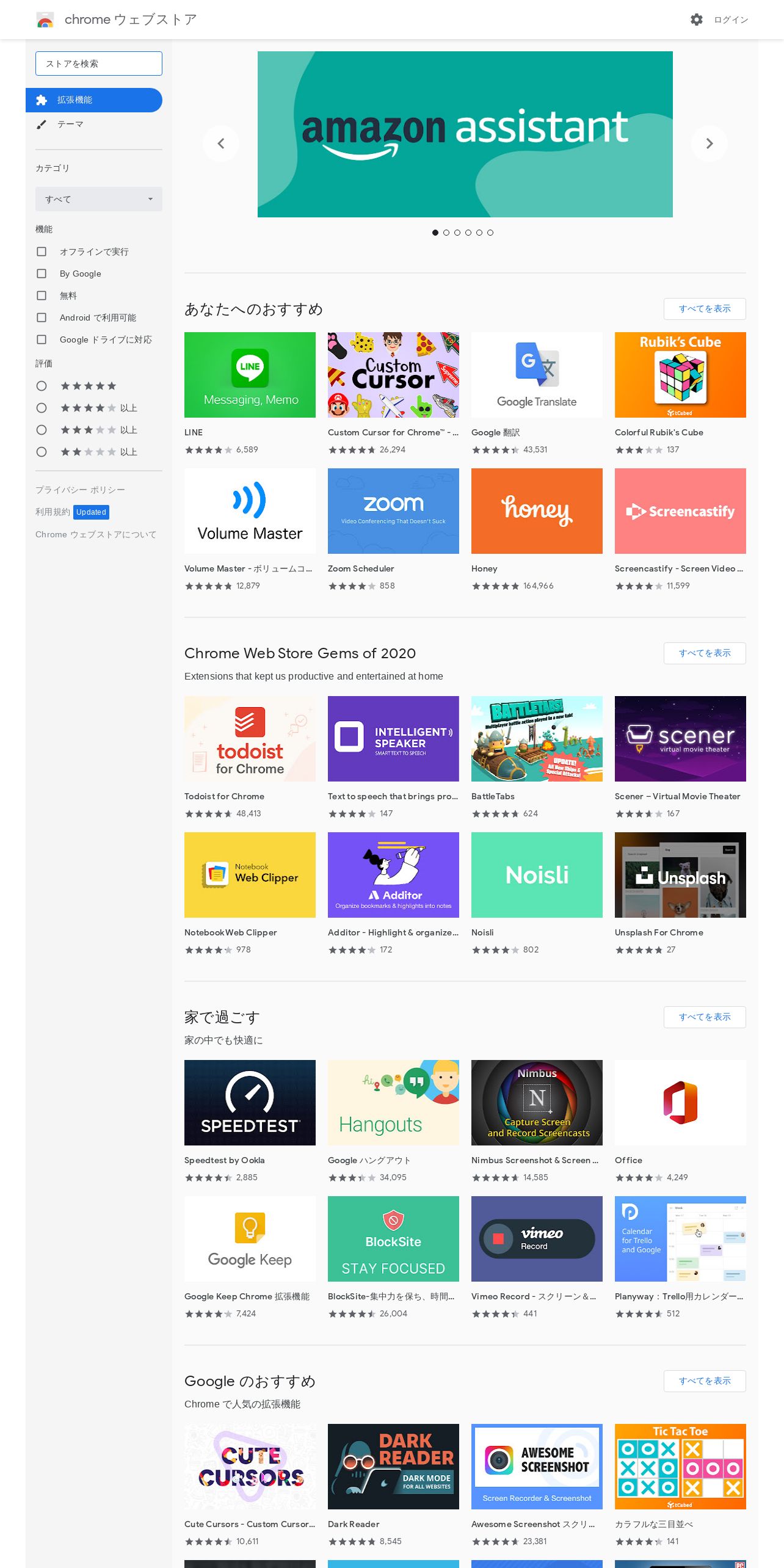Click the Chrome Web Store logo
The height and width of the screenshot is (1568, 784).
point(45,20)
